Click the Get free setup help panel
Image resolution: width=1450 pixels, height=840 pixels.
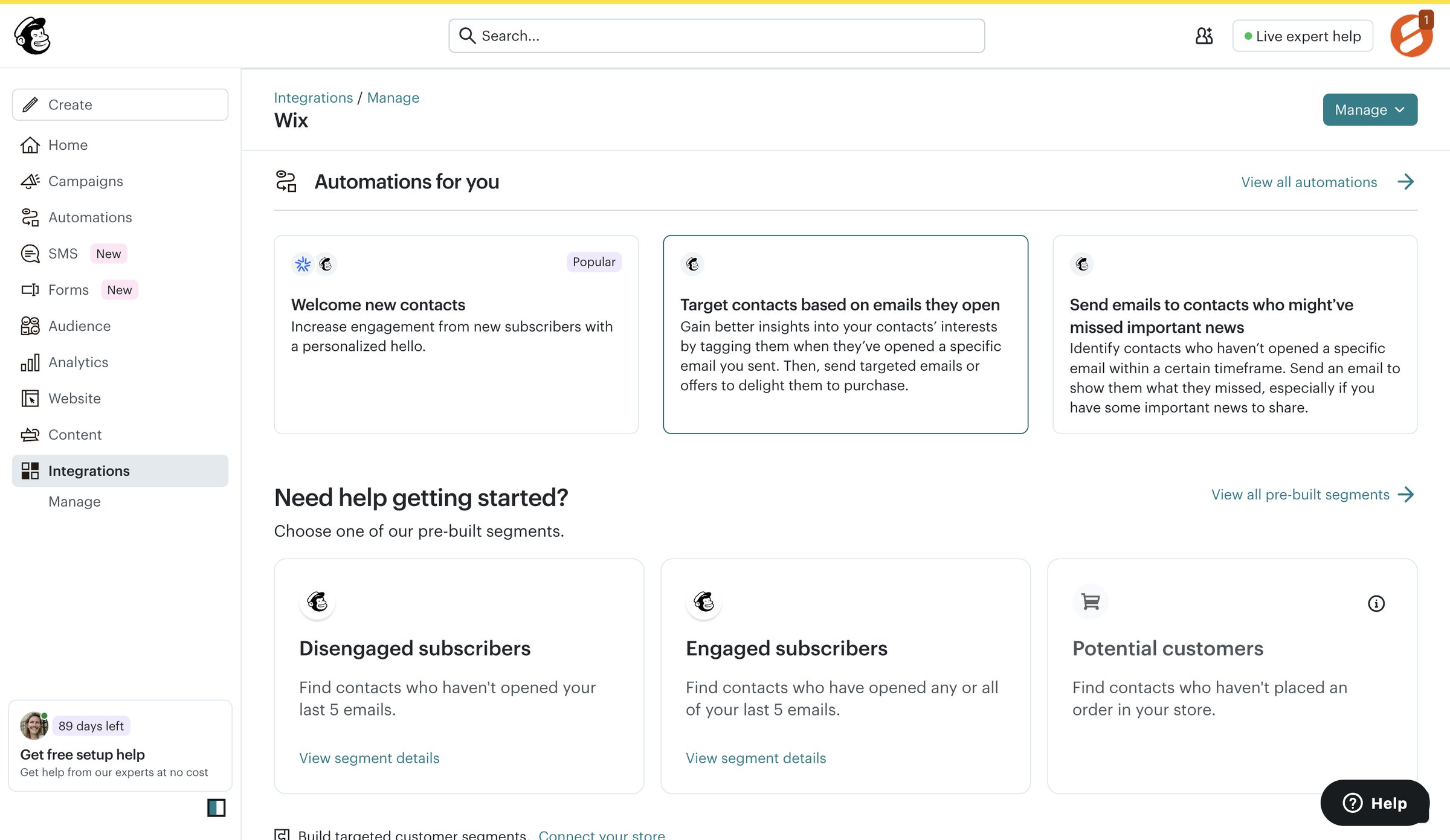coord(120,745)
